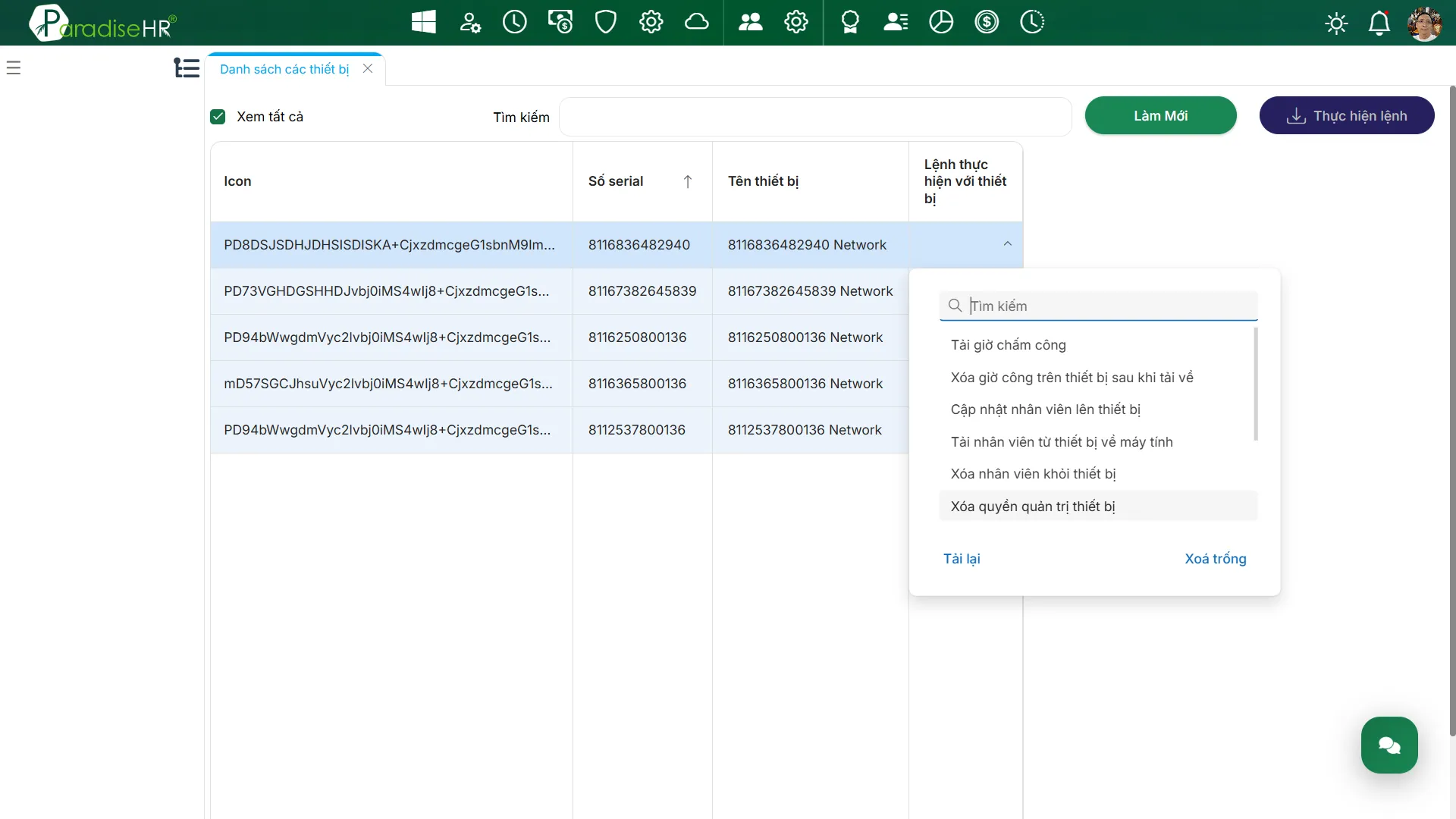Open the user avatar profile menu
This screenshot has height=819, width=1456.
pos(1424,24)
